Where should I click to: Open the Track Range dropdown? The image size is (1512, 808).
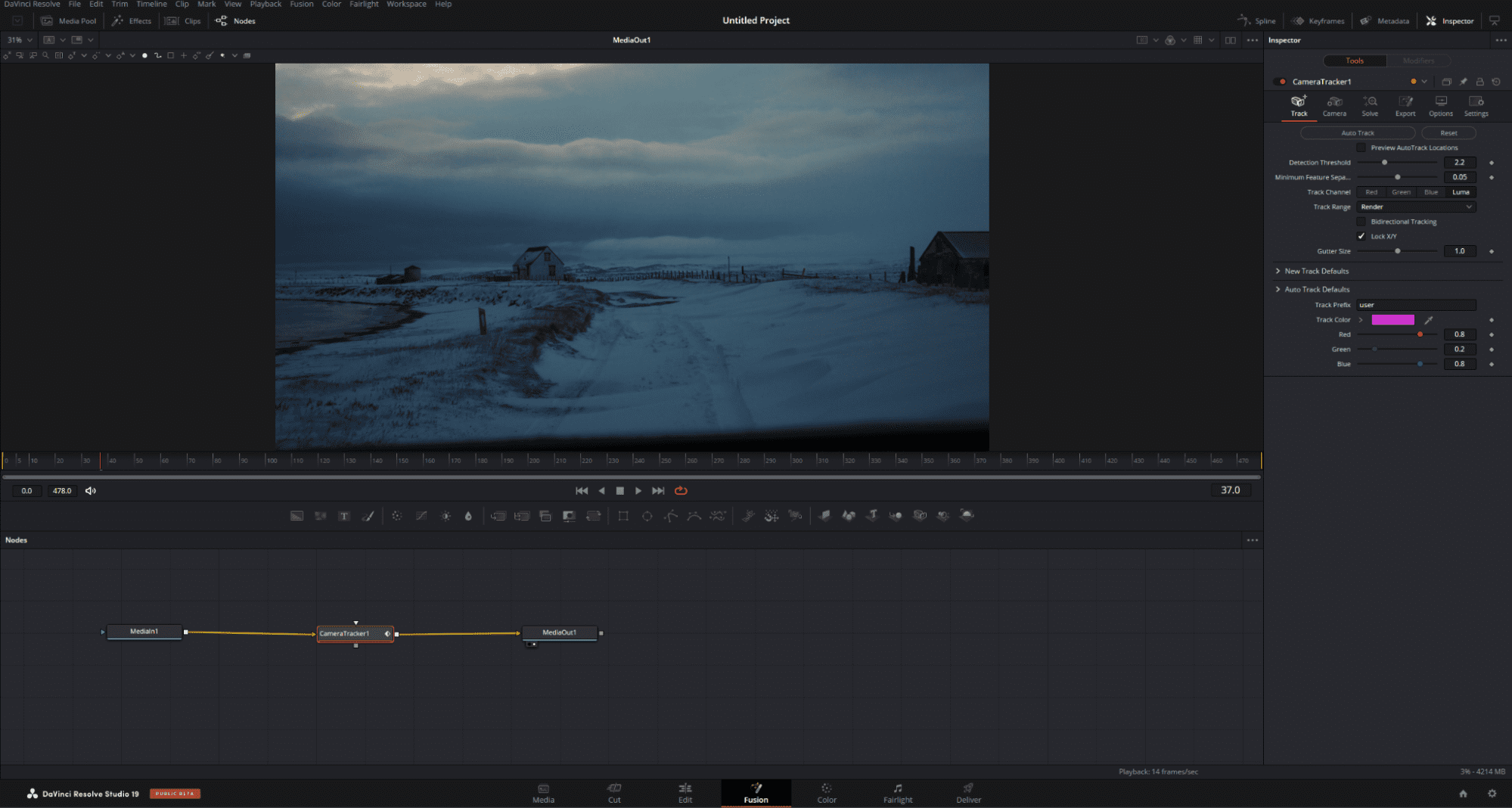[x=1415, y=207]
